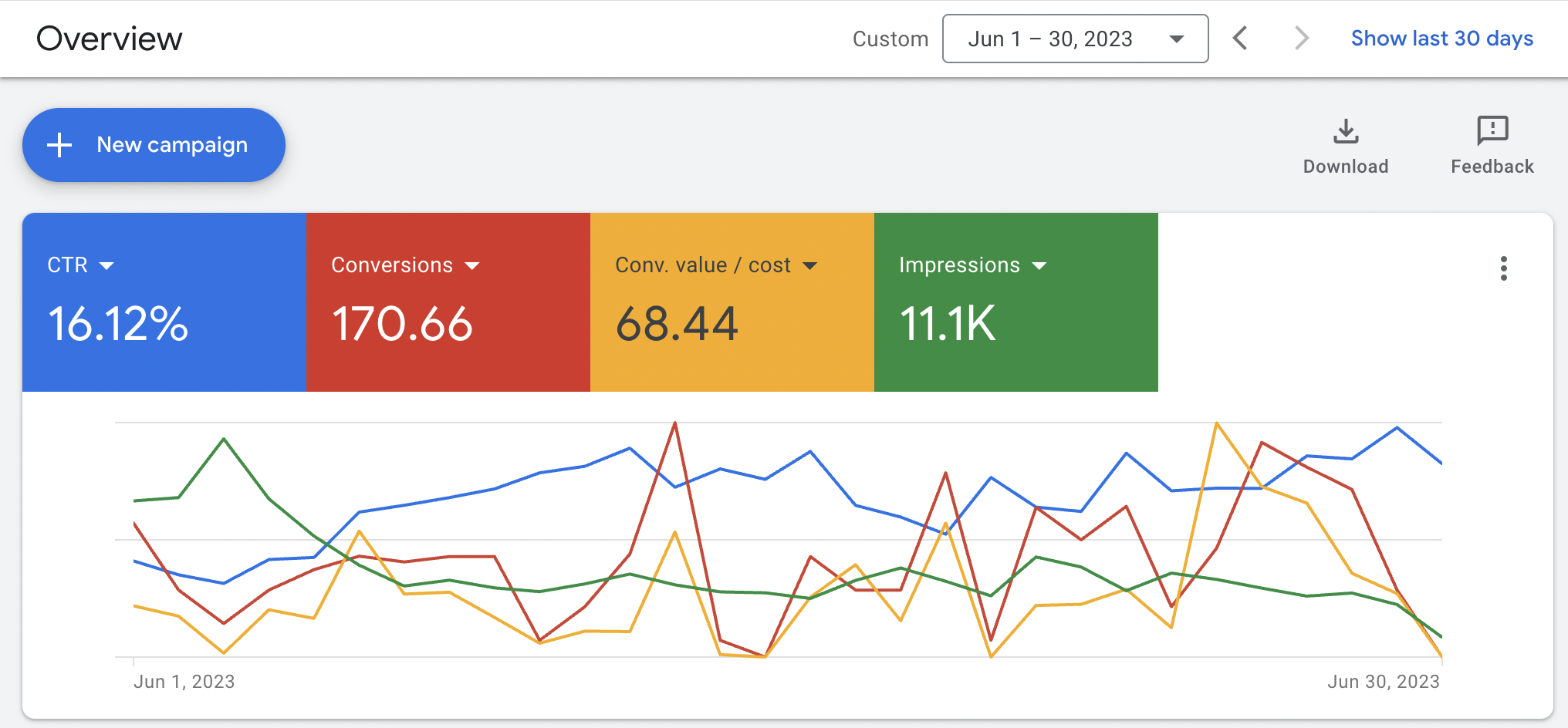This screenshot has height=728, width=1568.
Task: Open the Conversions metric selector
Action: click(473, 265)
